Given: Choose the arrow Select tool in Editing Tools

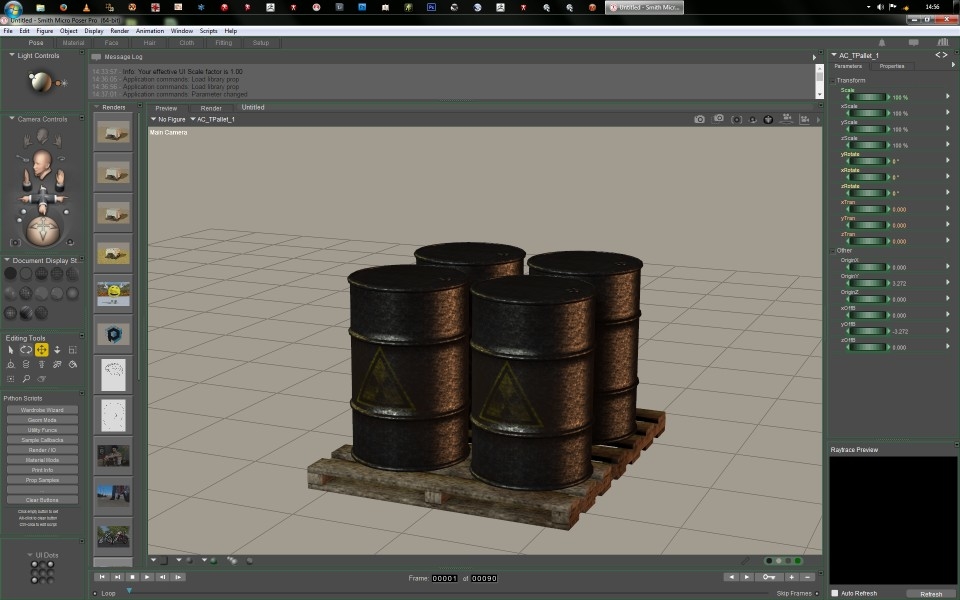Looking at the screenshot, I should tap(11, 350).
